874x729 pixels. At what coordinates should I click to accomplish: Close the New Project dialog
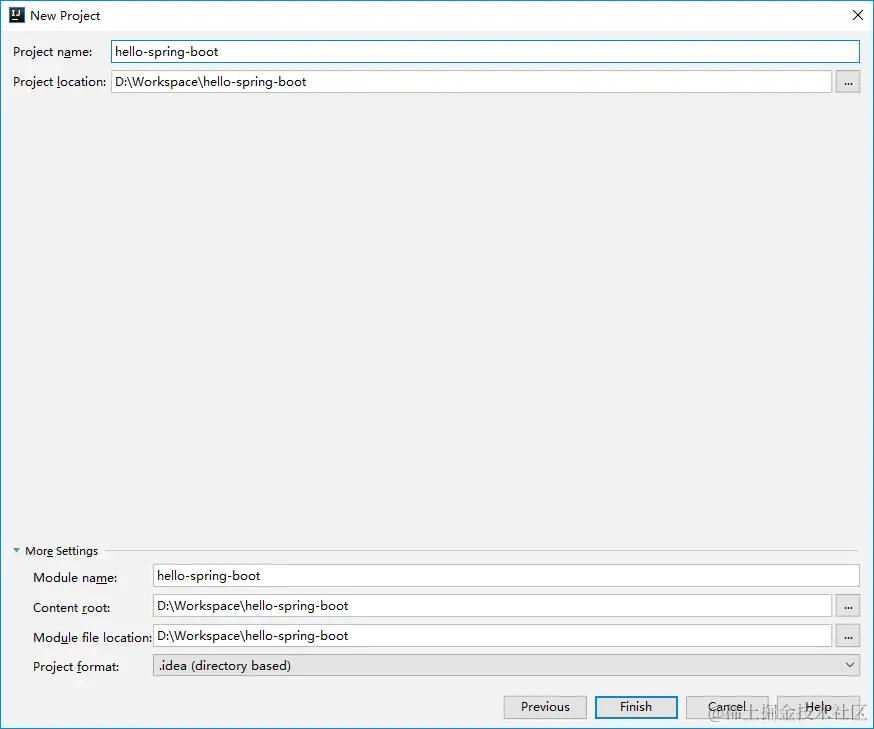point(858,15)
